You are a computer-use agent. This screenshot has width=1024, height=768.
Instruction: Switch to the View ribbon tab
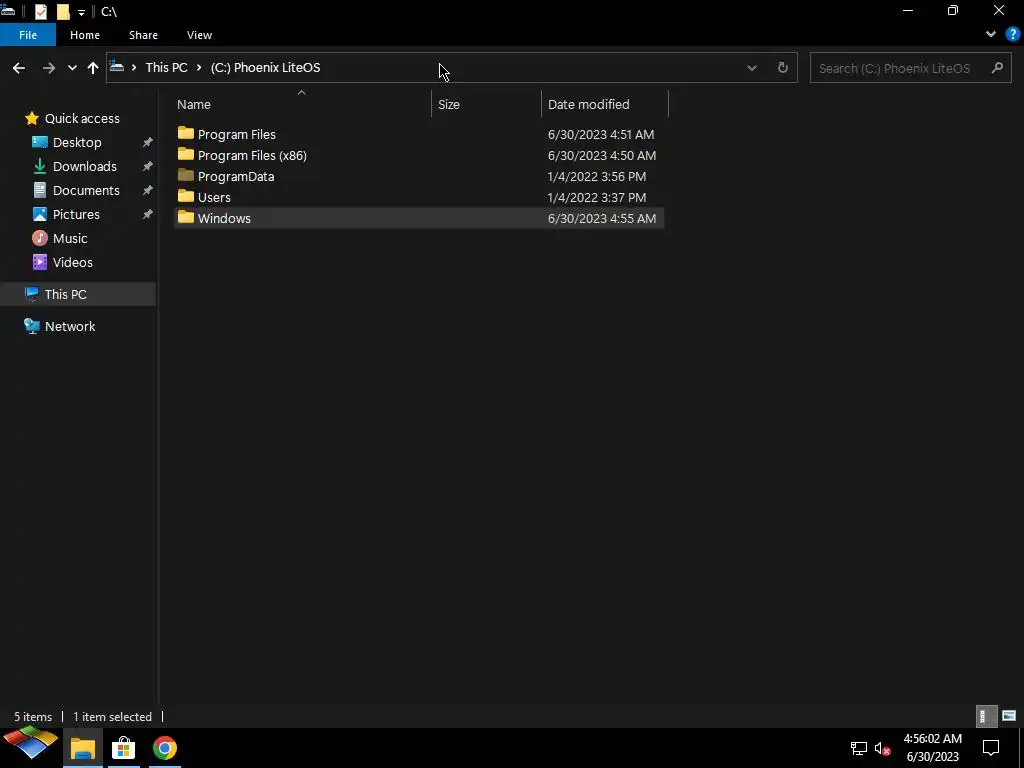[x=199, y=35]
